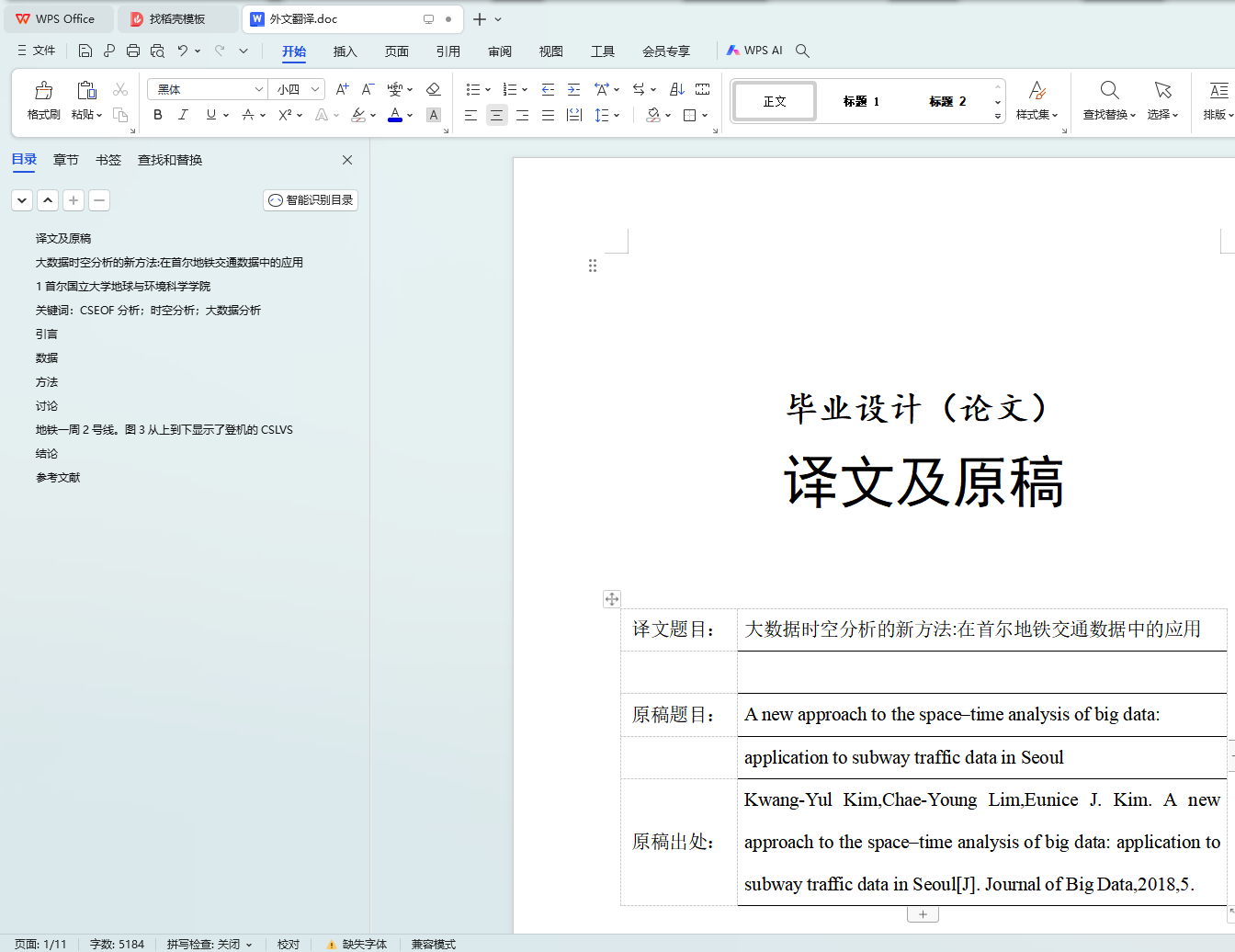Click the Clear Formatting eraser icon
This screenshot has width=1235, height=952.
pyautogui.click(x=434, y=89)
